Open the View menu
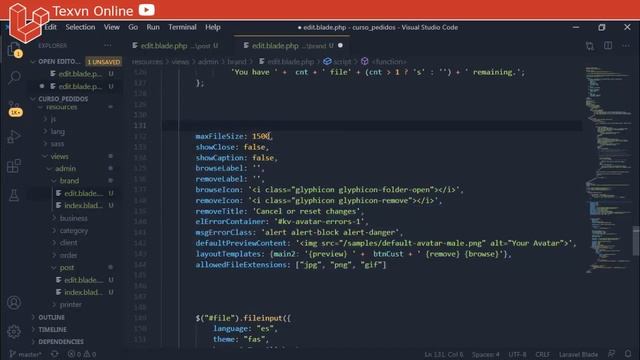 click(x=111, y=27)
